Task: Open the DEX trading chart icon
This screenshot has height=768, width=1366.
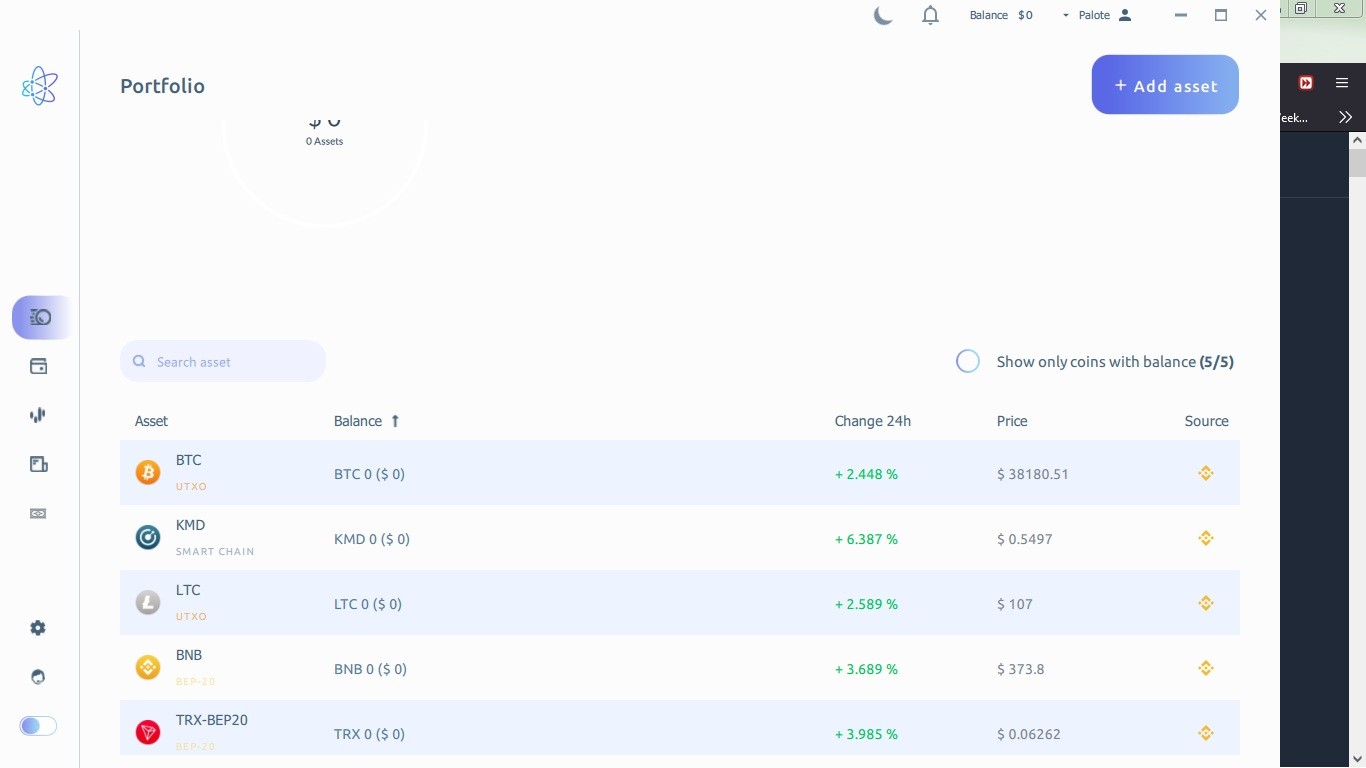Action: coord(38,415)
